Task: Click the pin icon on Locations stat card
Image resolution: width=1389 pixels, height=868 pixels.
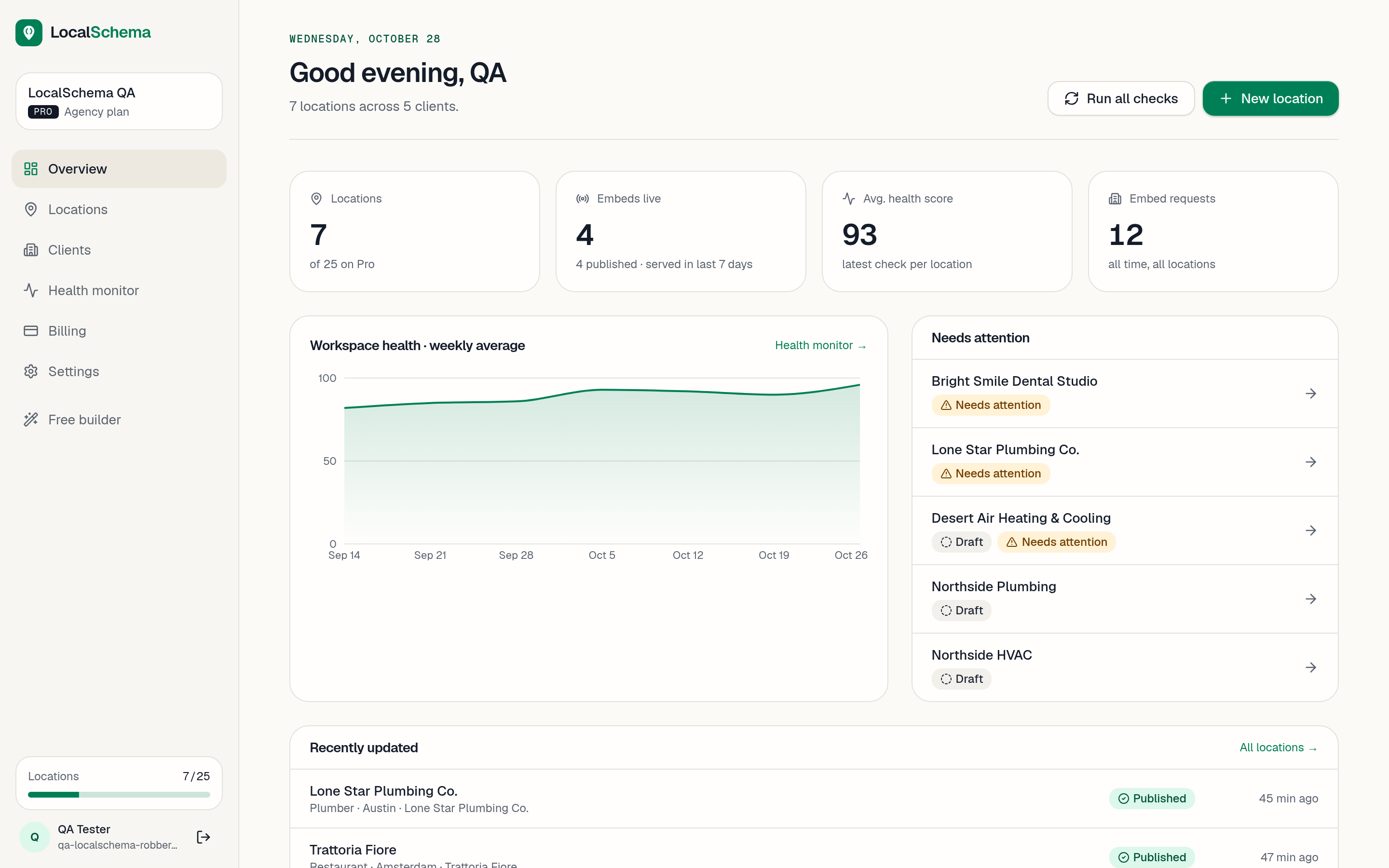Action: tap(316, 199)
